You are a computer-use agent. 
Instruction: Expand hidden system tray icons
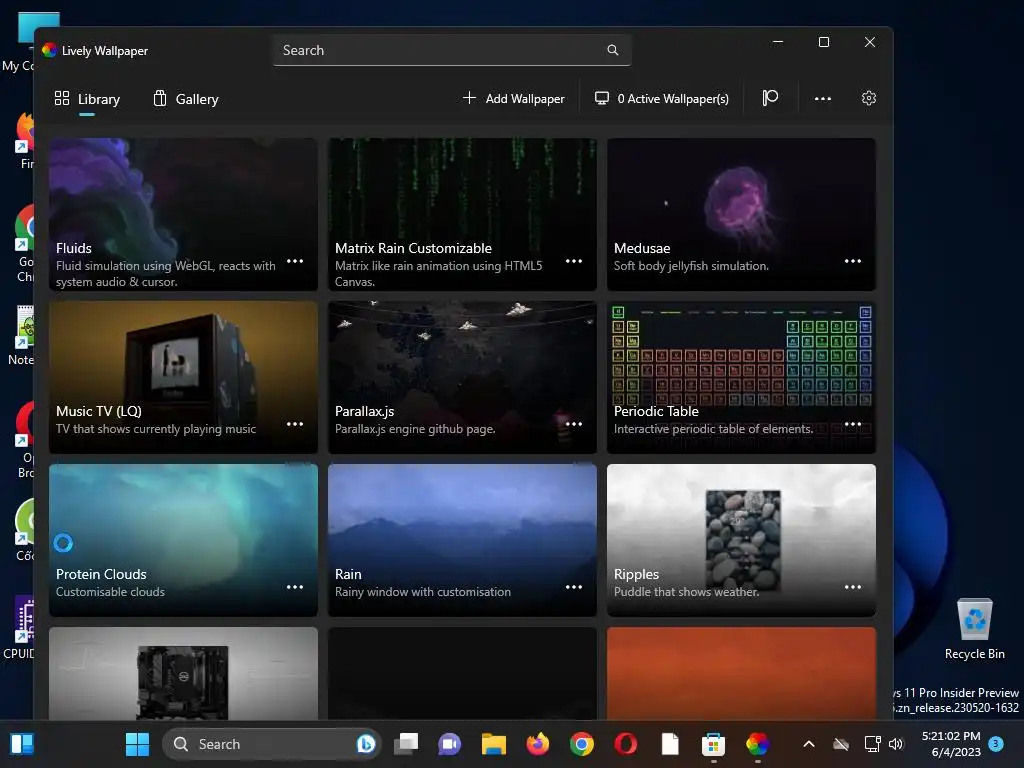(x=808, y=744)
